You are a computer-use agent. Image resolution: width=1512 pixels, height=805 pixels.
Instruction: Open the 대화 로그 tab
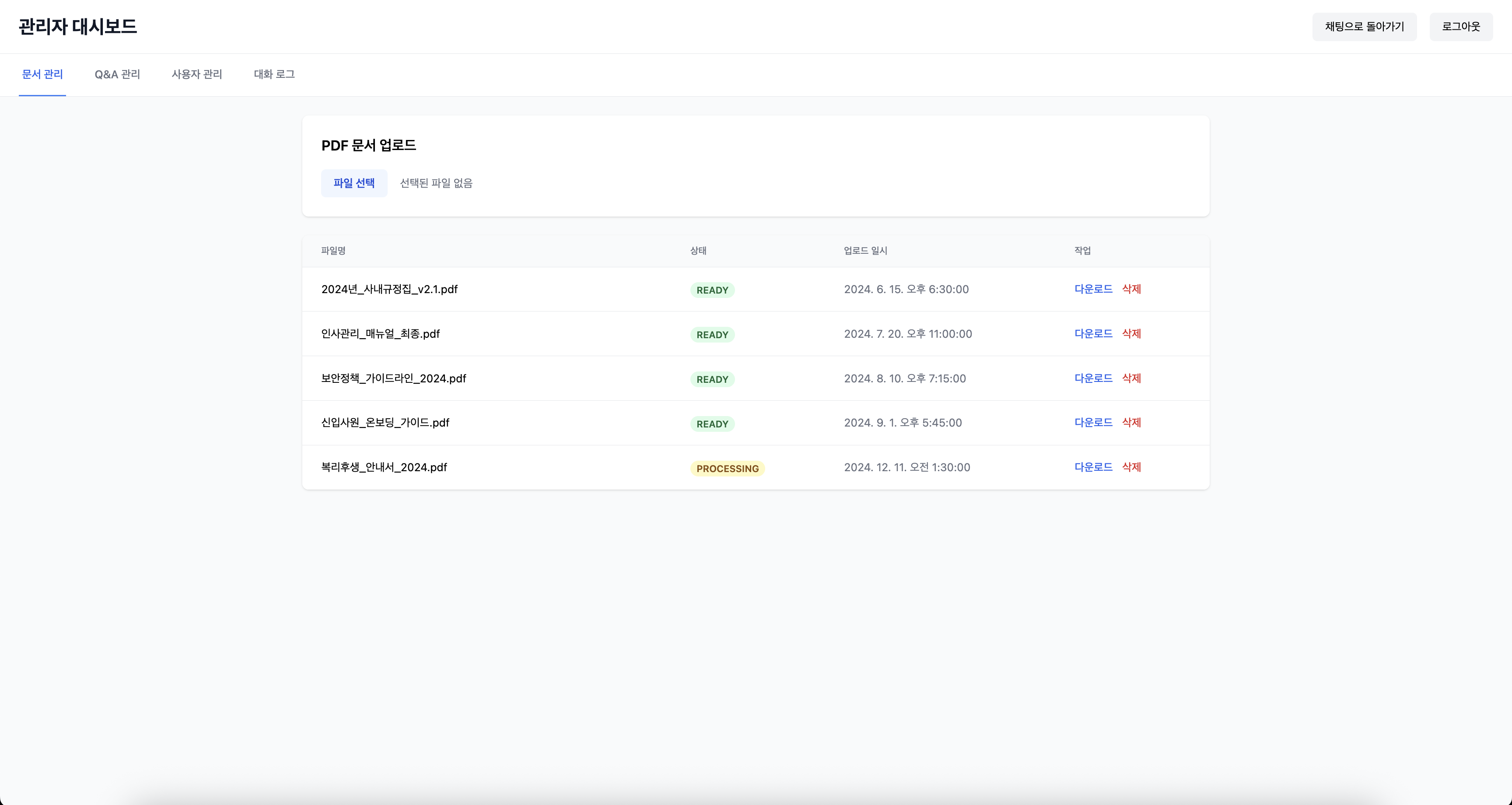click(x=274, y=74)
